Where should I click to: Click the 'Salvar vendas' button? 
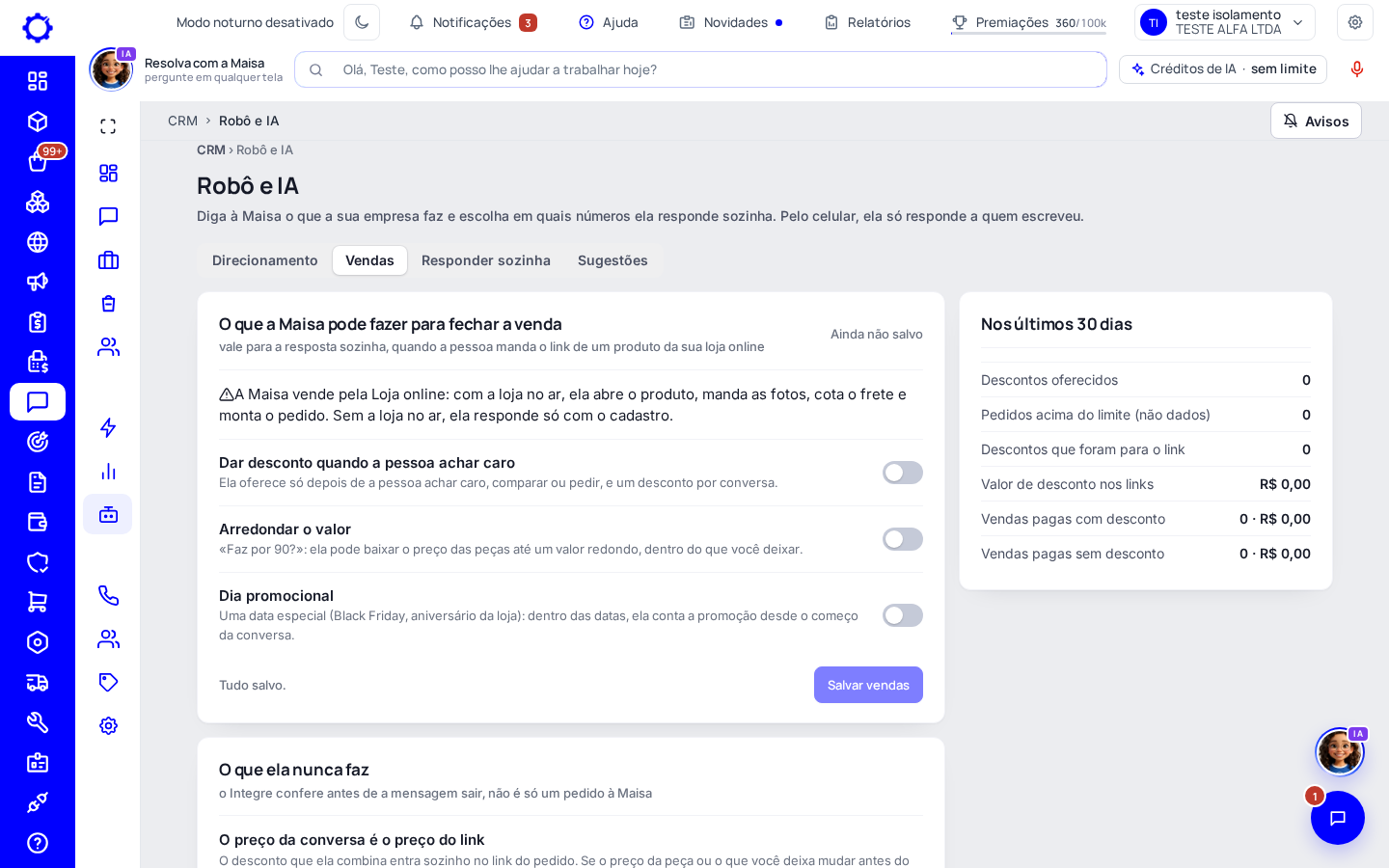point(868,685)
